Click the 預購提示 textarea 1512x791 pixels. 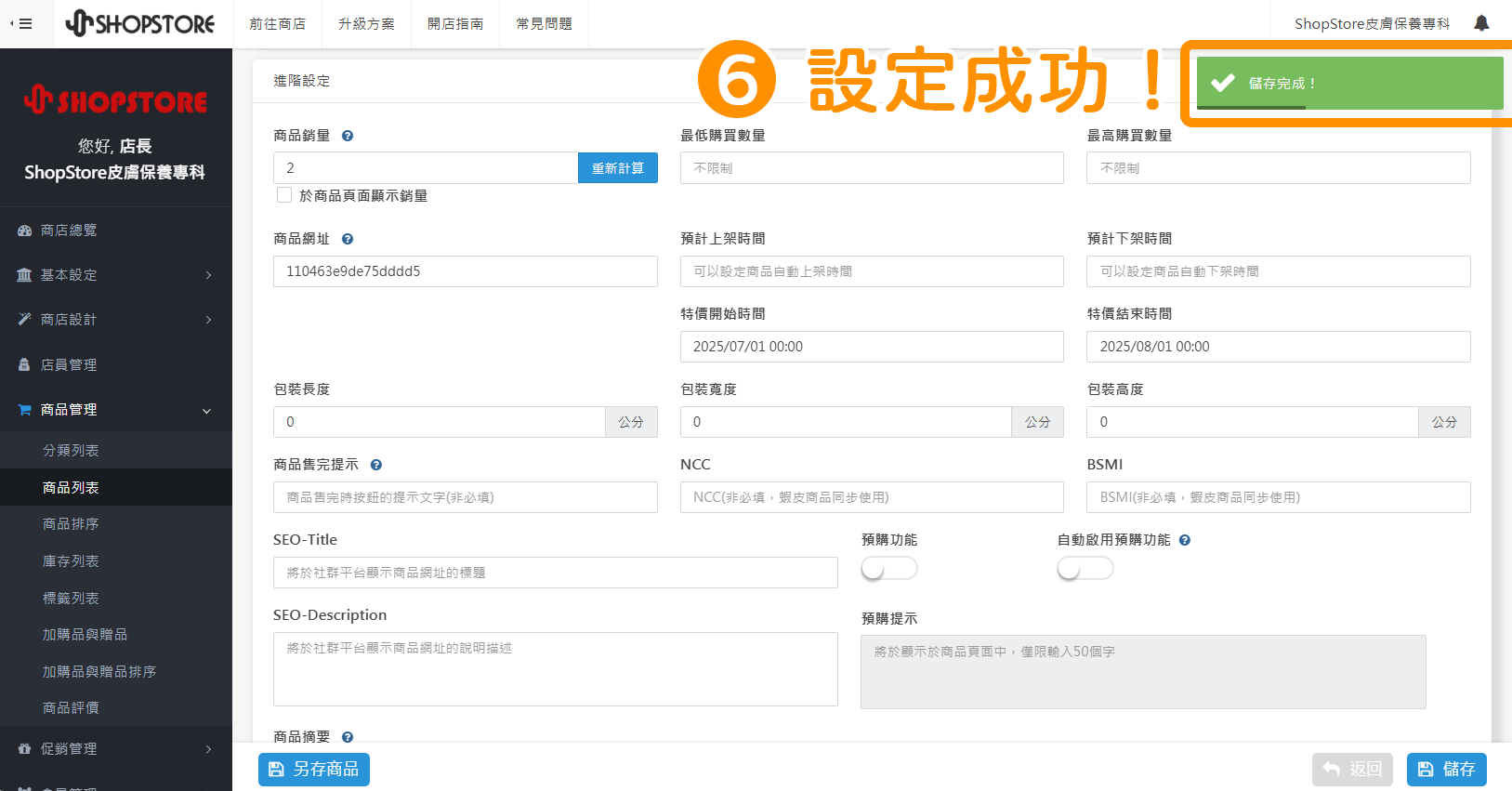pos(1143,672)
